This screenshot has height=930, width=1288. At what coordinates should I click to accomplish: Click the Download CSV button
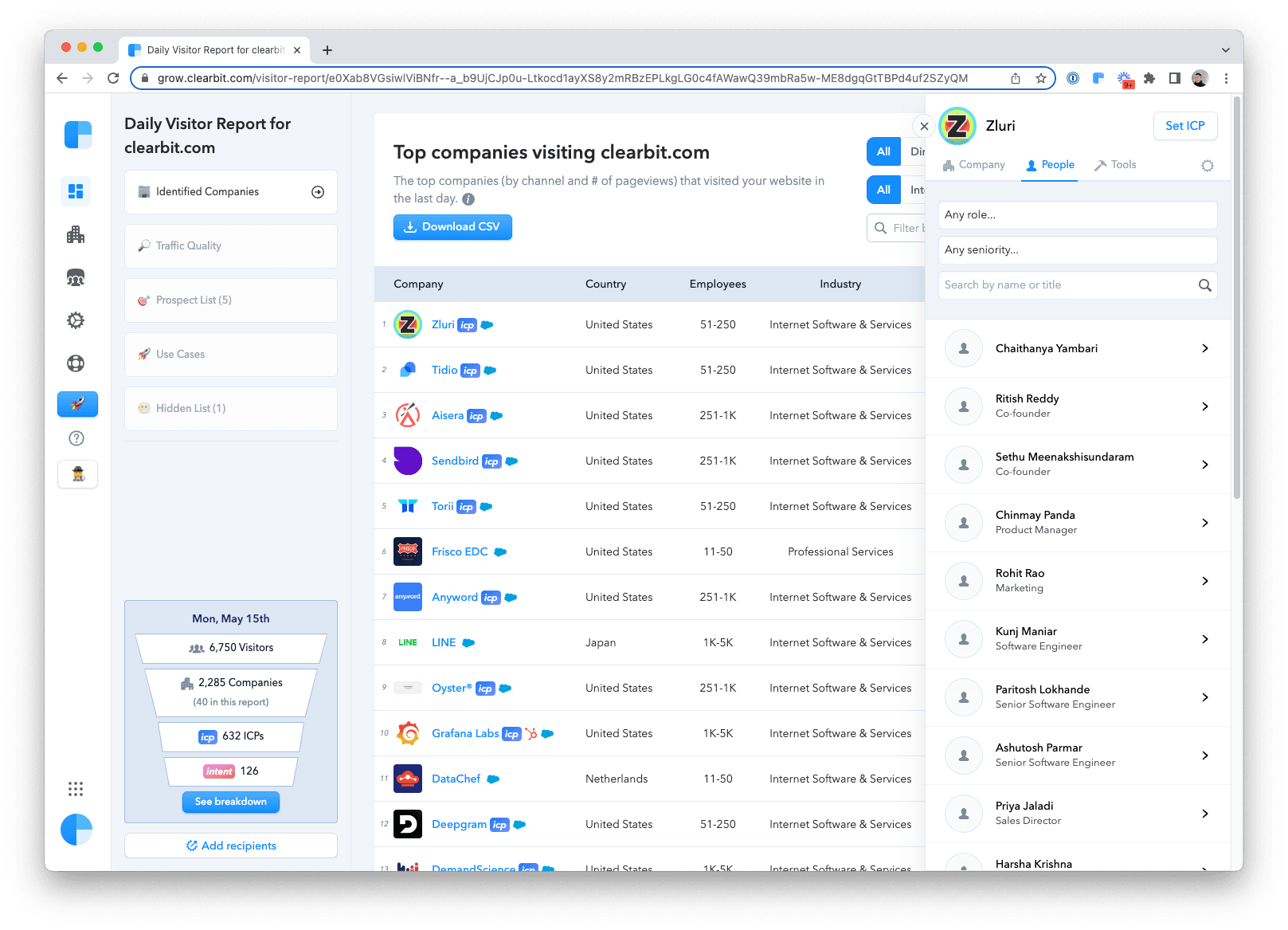(452, 227)
